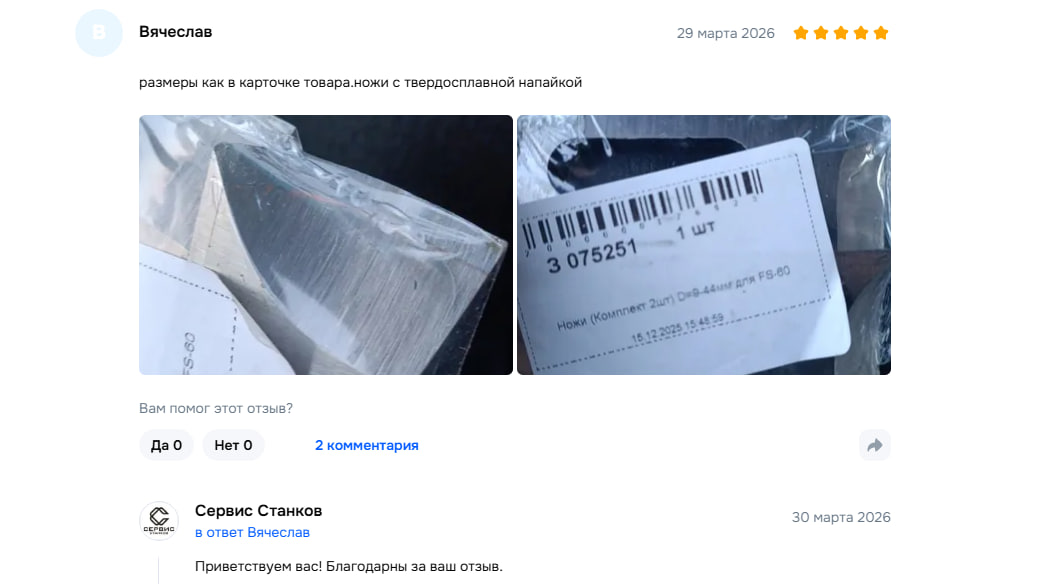Click the review date 29 марта 2026
Image resolution: width=1049 pixels, height=584 pixels.
pos(725,33)
